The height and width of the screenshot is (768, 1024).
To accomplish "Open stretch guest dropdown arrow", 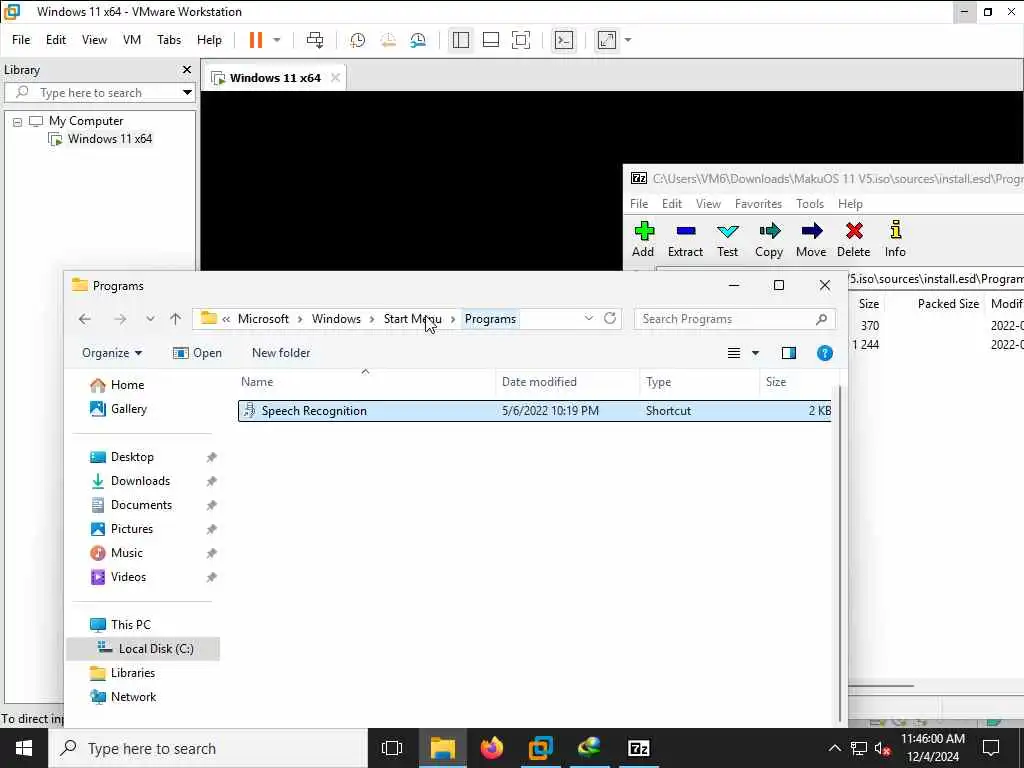I will point(628,40).
